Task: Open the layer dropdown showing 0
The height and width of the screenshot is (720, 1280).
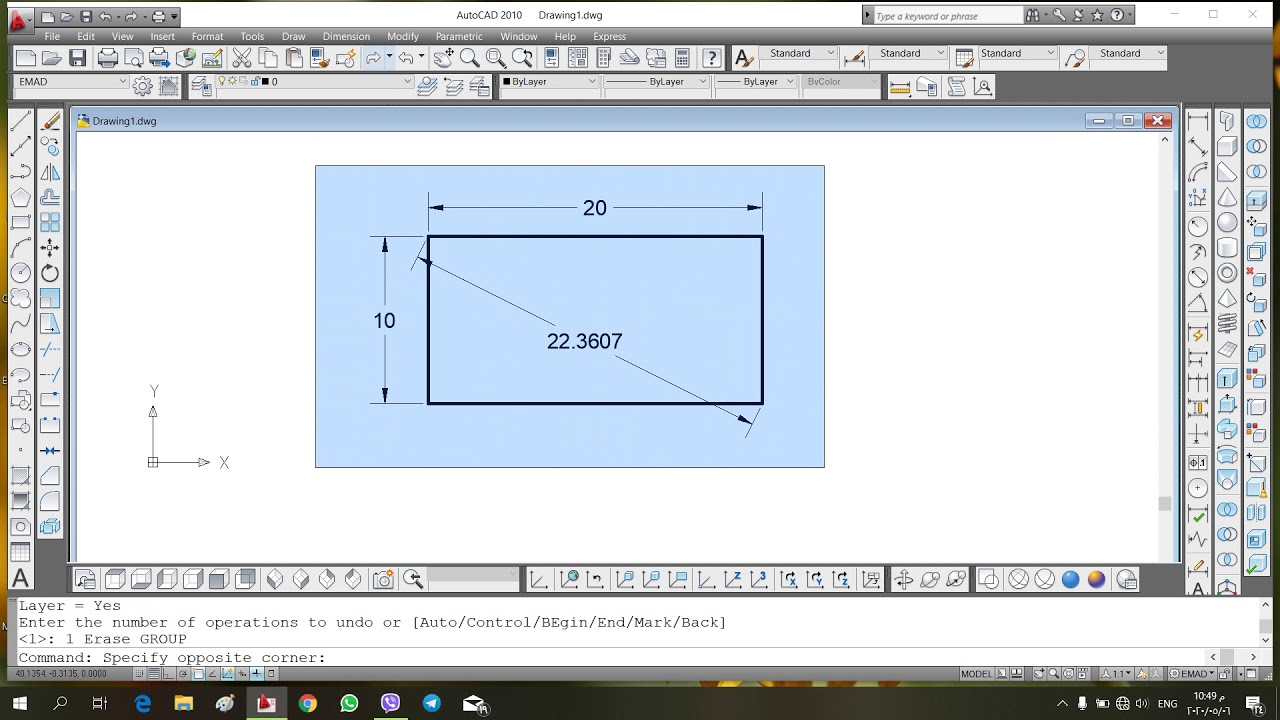Action: [315, 82]
